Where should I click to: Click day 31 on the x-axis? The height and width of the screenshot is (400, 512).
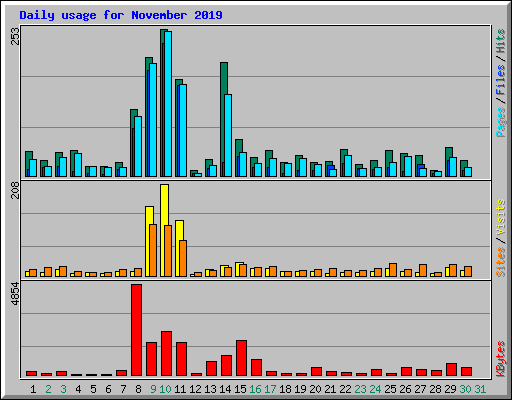[x=480, y=389]
